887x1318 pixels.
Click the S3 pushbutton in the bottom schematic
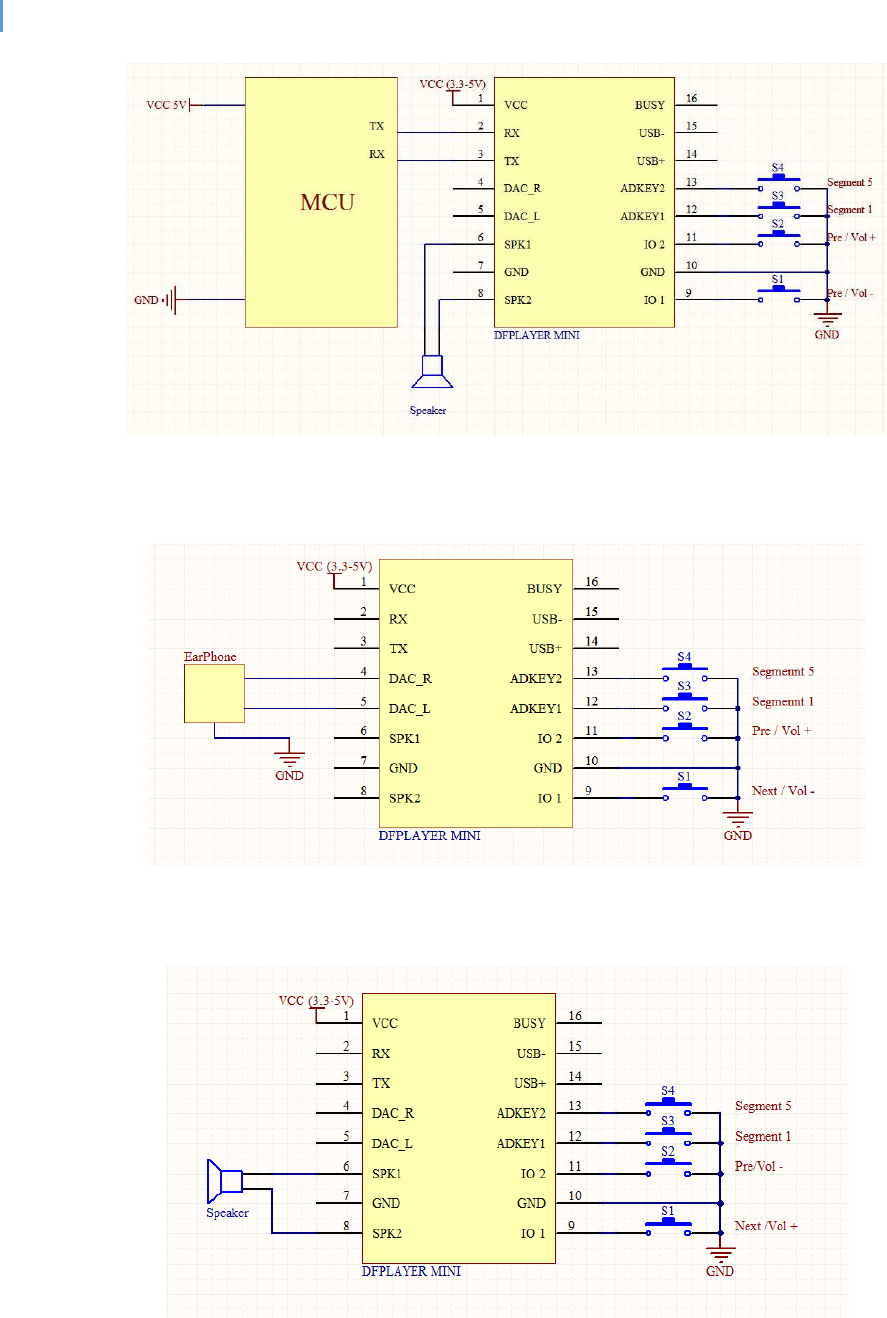pyautogui.click(x=669, y=1137)
